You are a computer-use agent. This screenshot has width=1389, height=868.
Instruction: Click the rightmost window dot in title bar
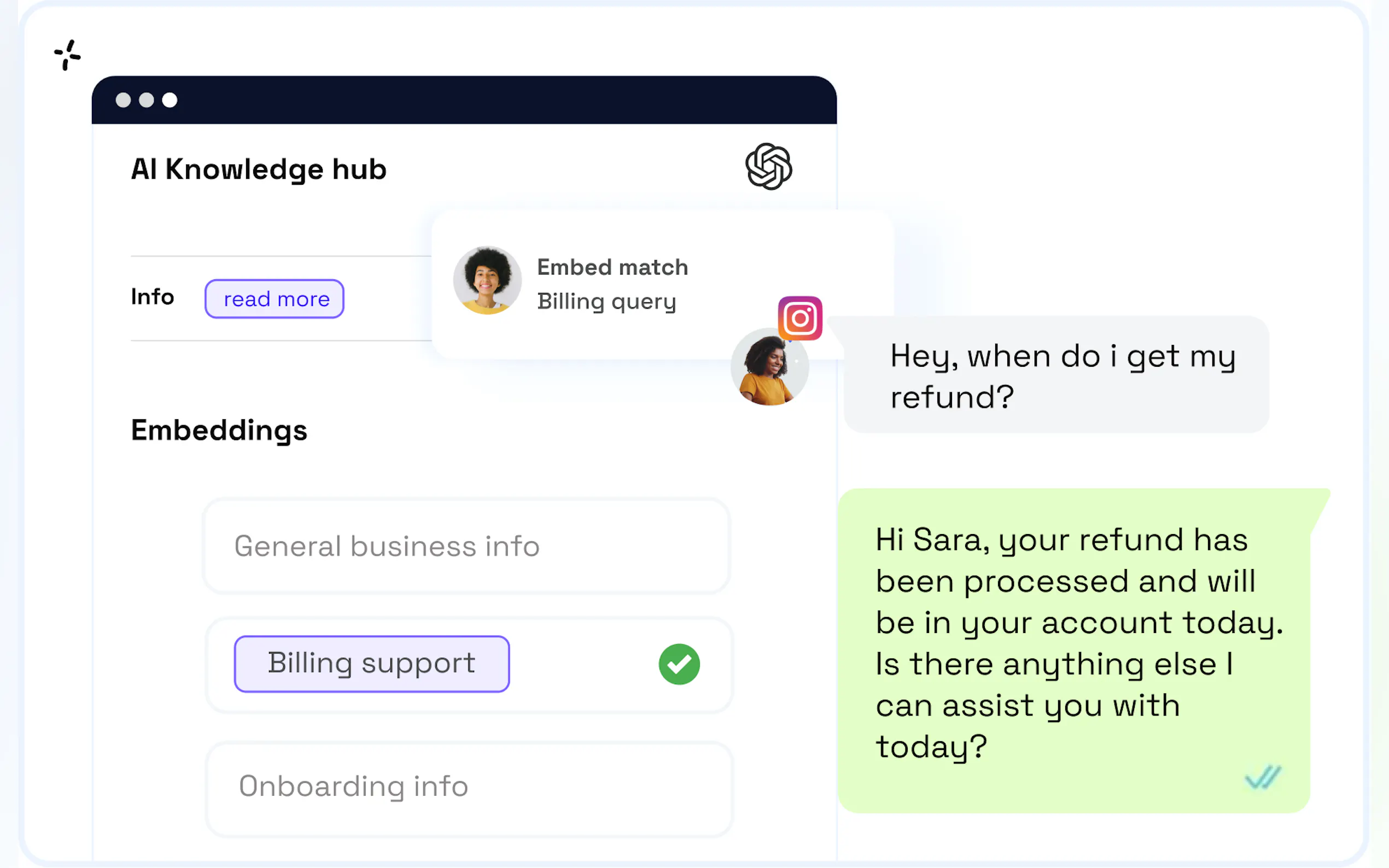tap(170, 101)
